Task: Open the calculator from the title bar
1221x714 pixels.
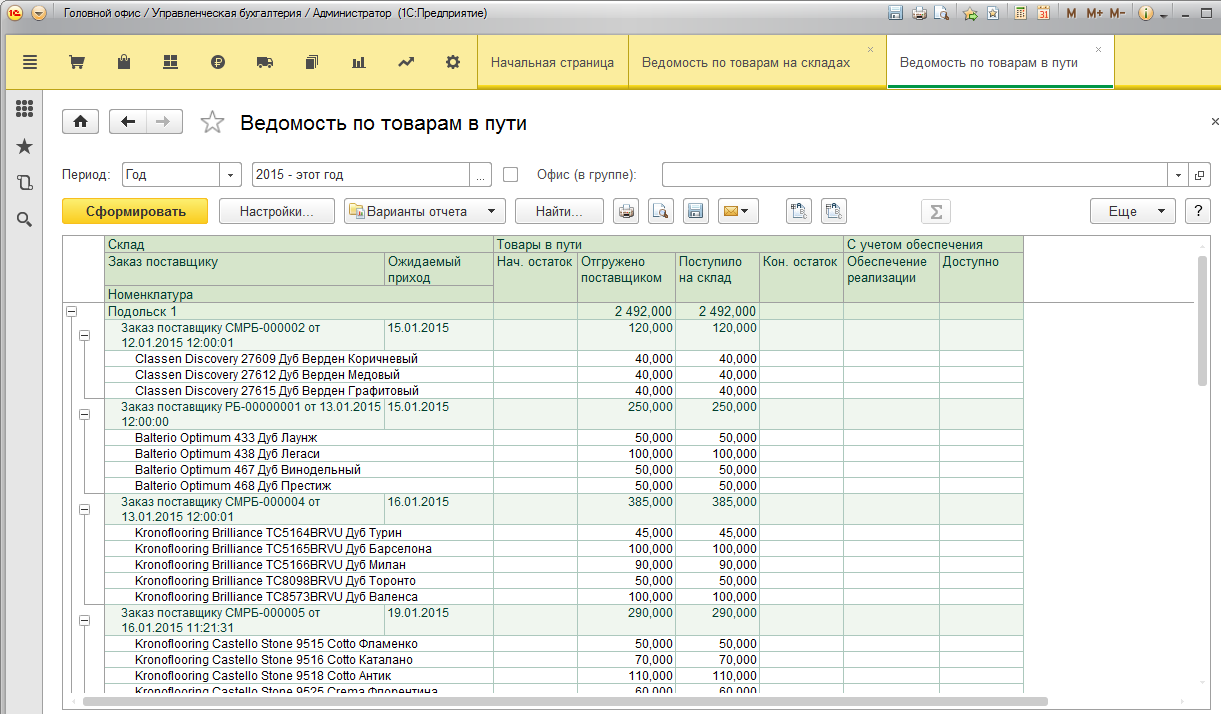Action: (x=1021, y=14)
